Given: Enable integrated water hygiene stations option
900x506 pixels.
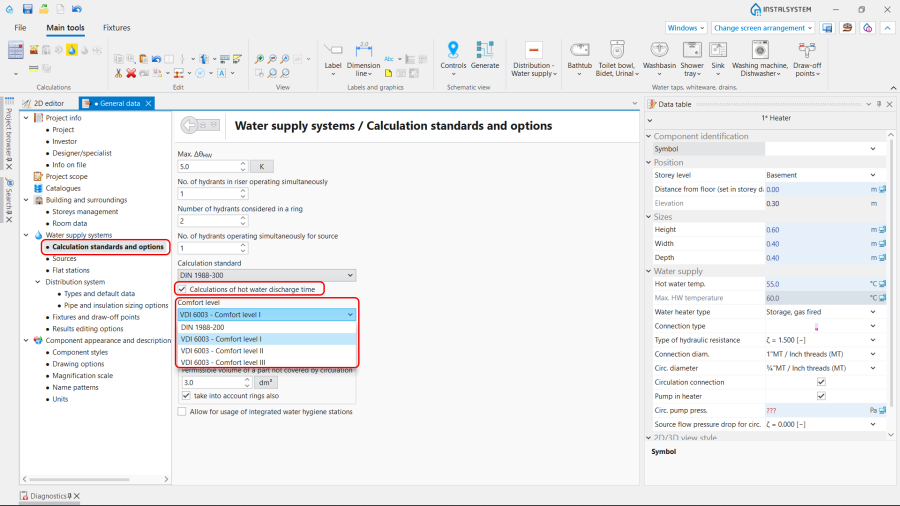Looking at the screenshot, I should (x=183, y=411).
